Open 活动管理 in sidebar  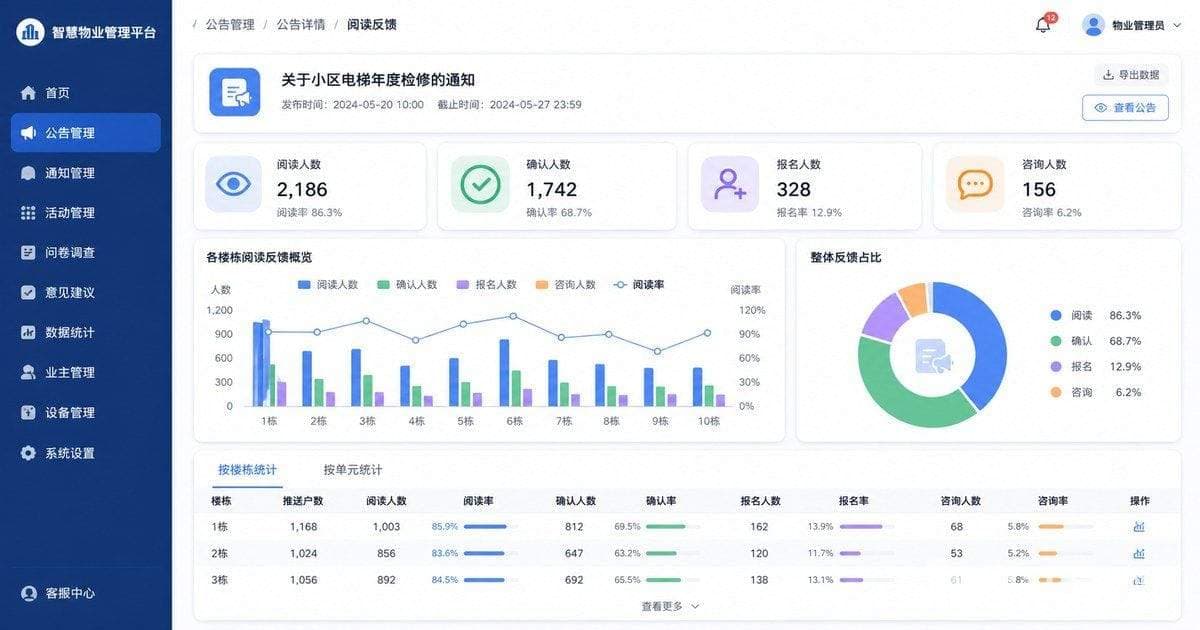click(86, 213)
